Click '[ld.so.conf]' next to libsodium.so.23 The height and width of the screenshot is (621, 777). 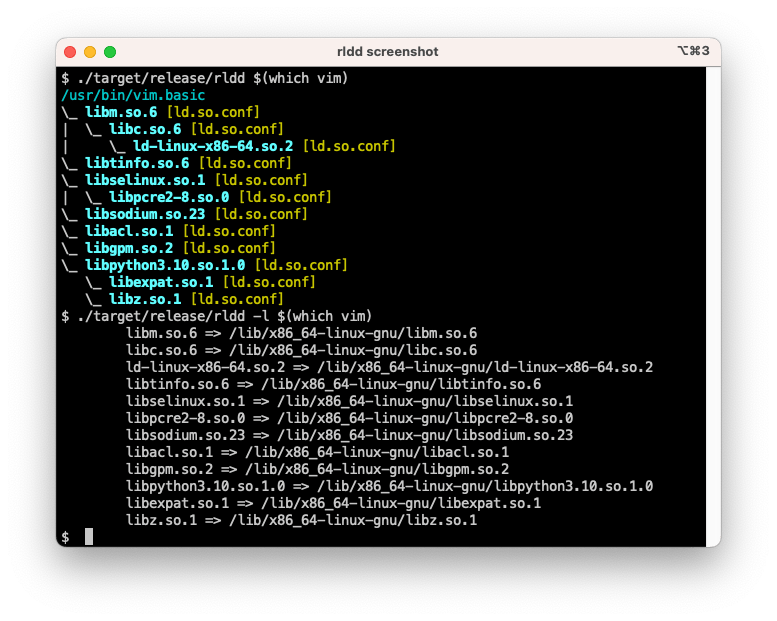[261, 214]
